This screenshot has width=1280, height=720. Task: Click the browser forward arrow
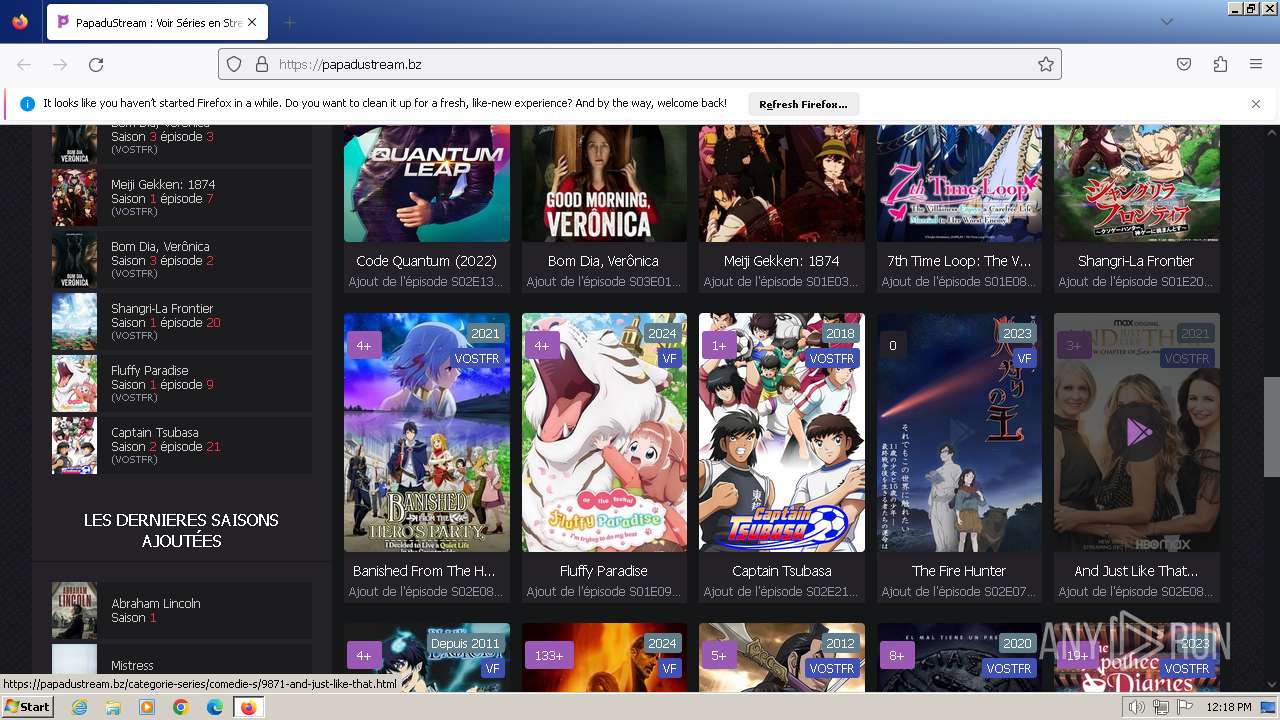(x=60, y=64)
